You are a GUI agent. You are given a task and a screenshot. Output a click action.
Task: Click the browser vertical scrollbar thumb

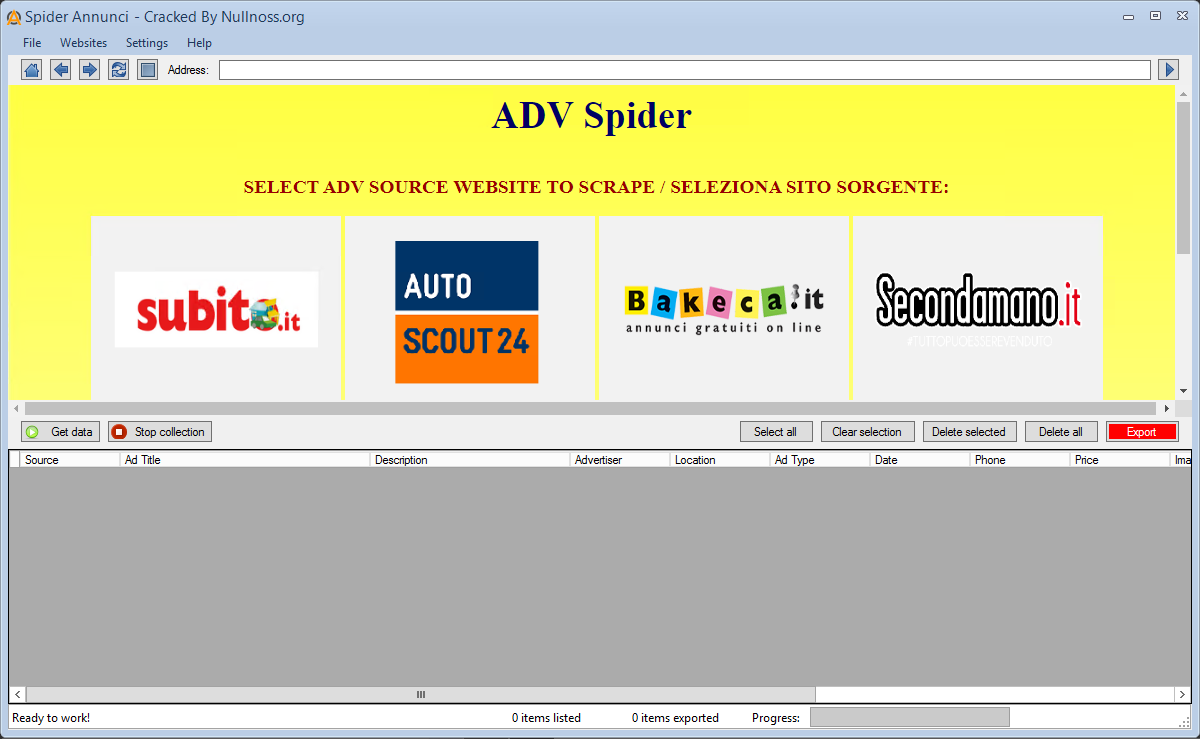pyautogui.click(x=1184, y=178)
